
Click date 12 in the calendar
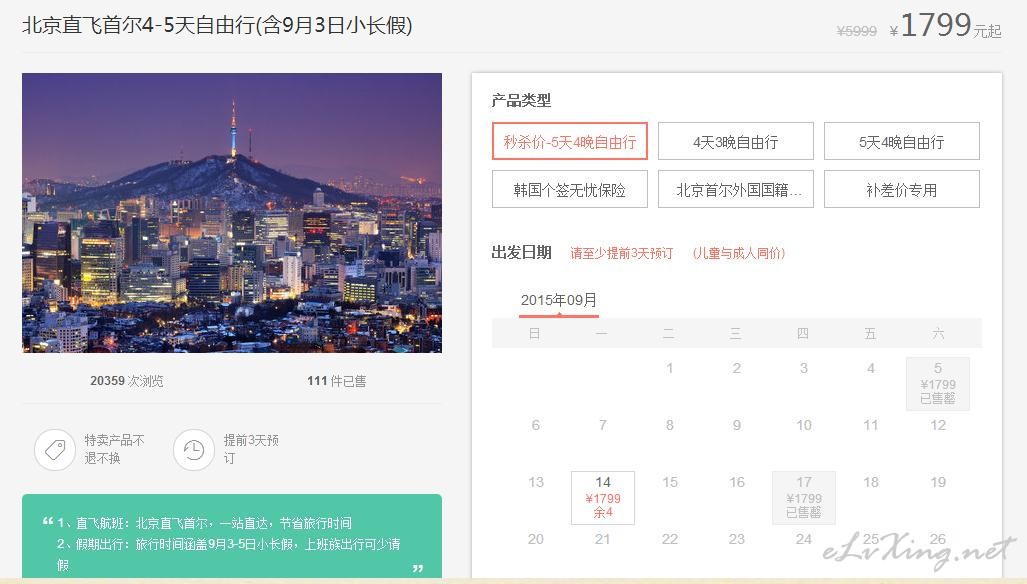938,425
